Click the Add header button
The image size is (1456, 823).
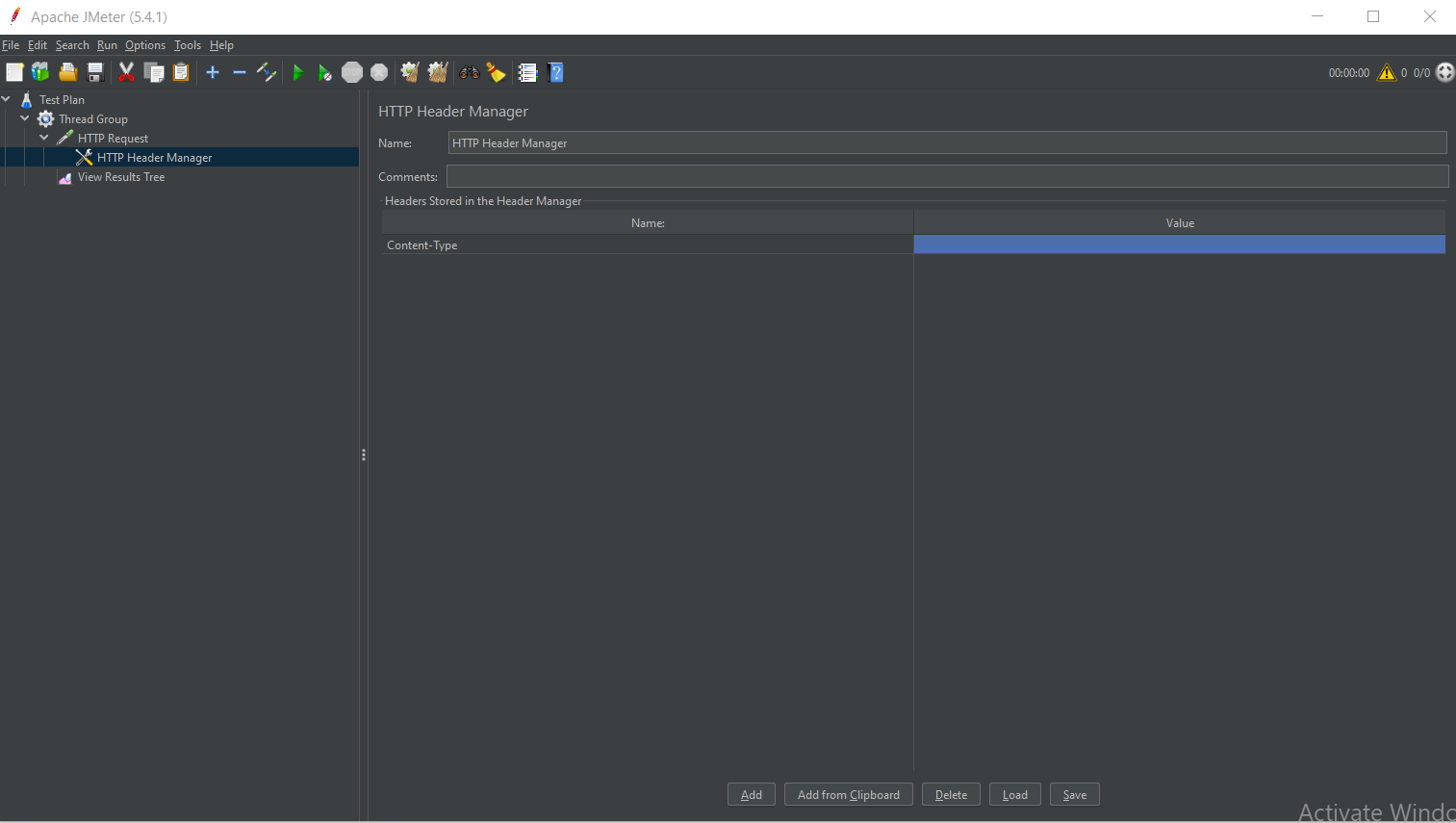point(752,795)
